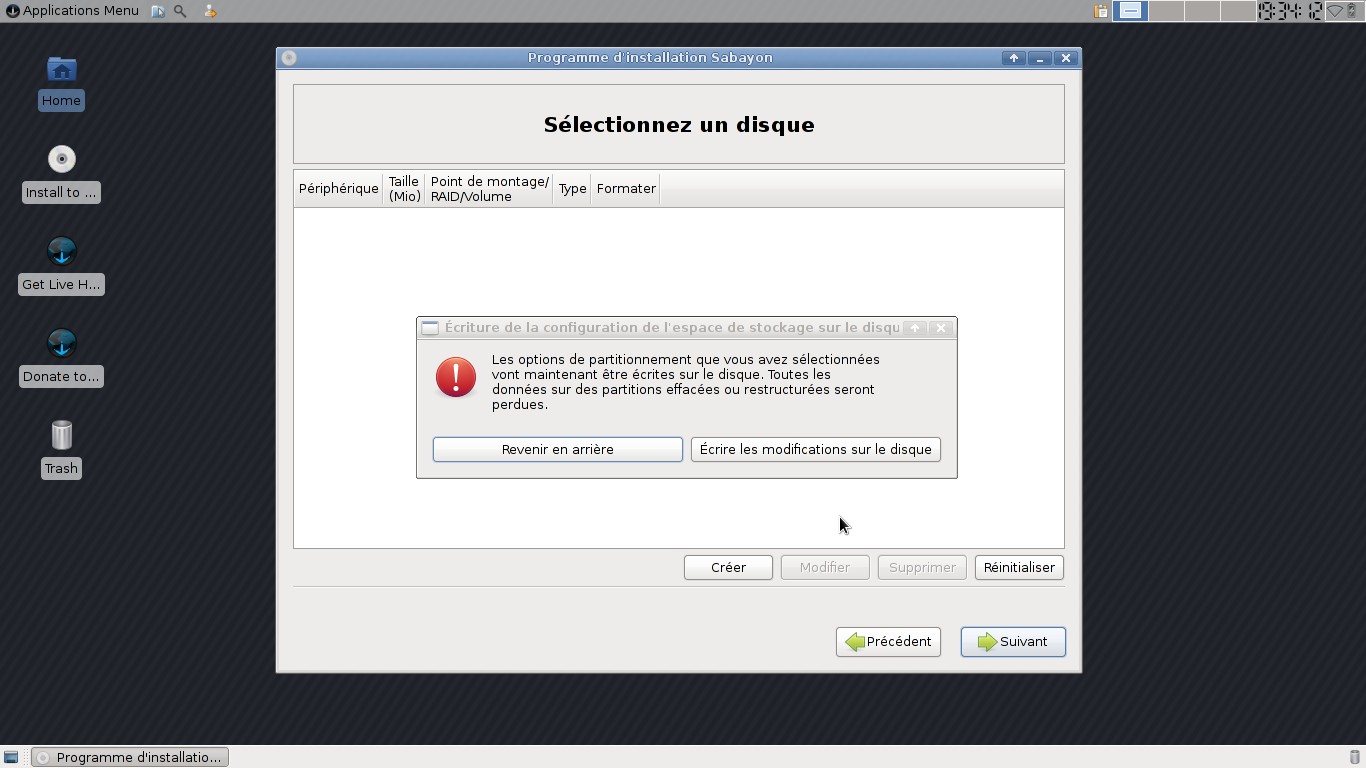This screenshot has height=768, width=1366.
Task: Click the show desktop icon in top panel
Action: (158, 11)
